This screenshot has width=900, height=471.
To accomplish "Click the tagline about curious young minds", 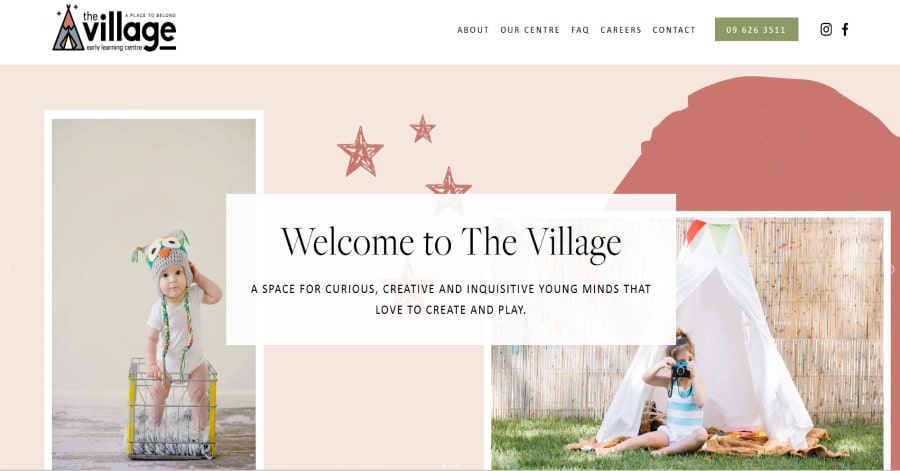I will point(451,299).
